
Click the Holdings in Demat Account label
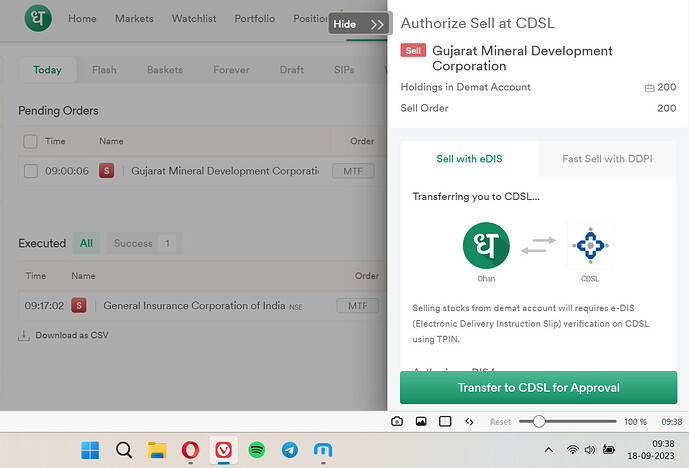pyautogui.click(x=465, y=87)
